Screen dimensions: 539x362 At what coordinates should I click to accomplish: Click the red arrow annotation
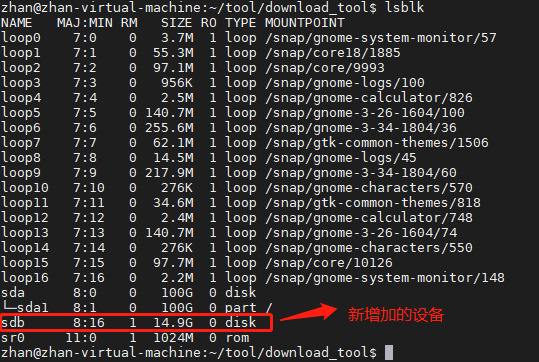[308, 312]
